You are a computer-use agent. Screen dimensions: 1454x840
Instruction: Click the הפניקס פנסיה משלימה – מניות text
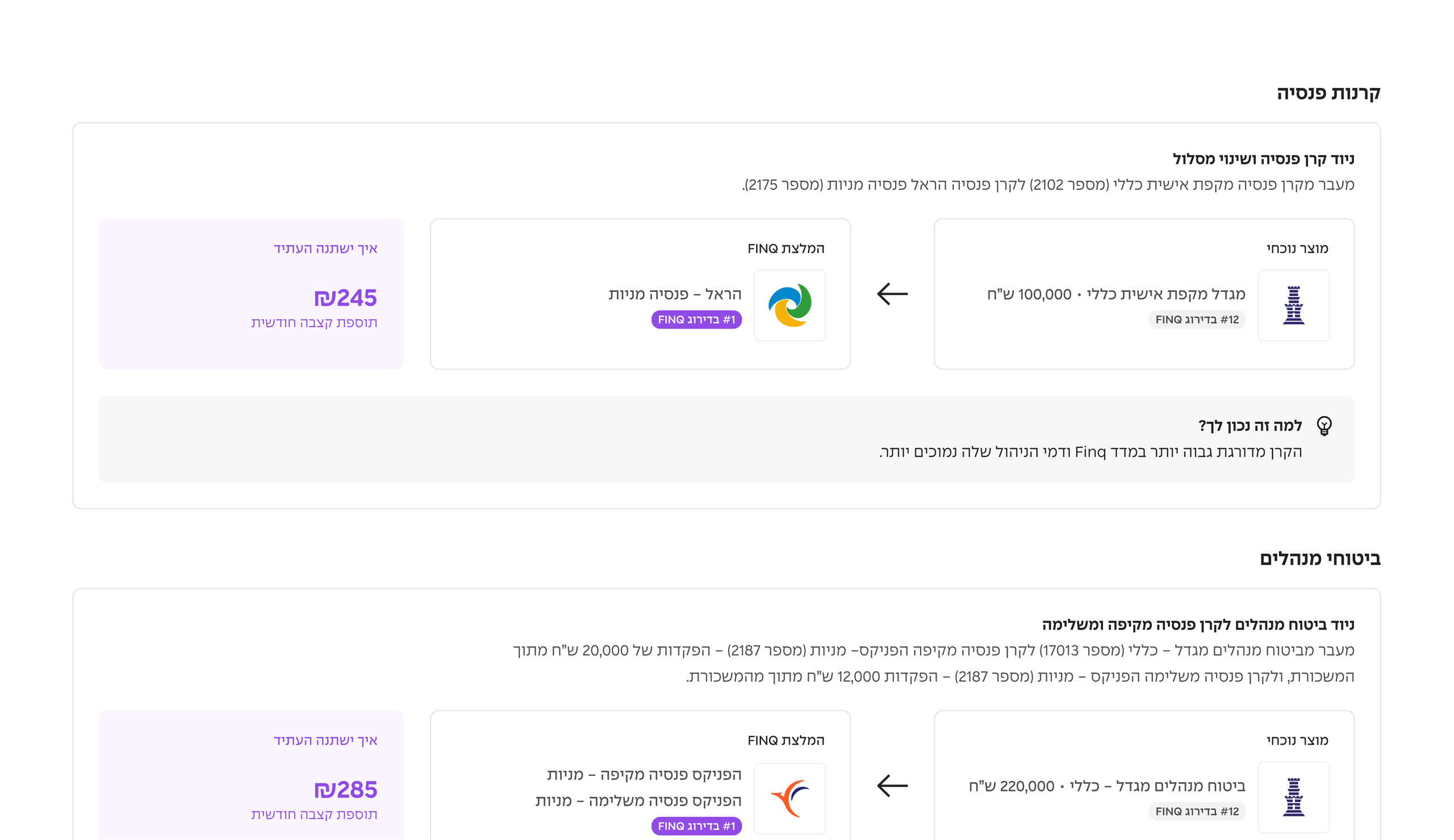(638, 801)
